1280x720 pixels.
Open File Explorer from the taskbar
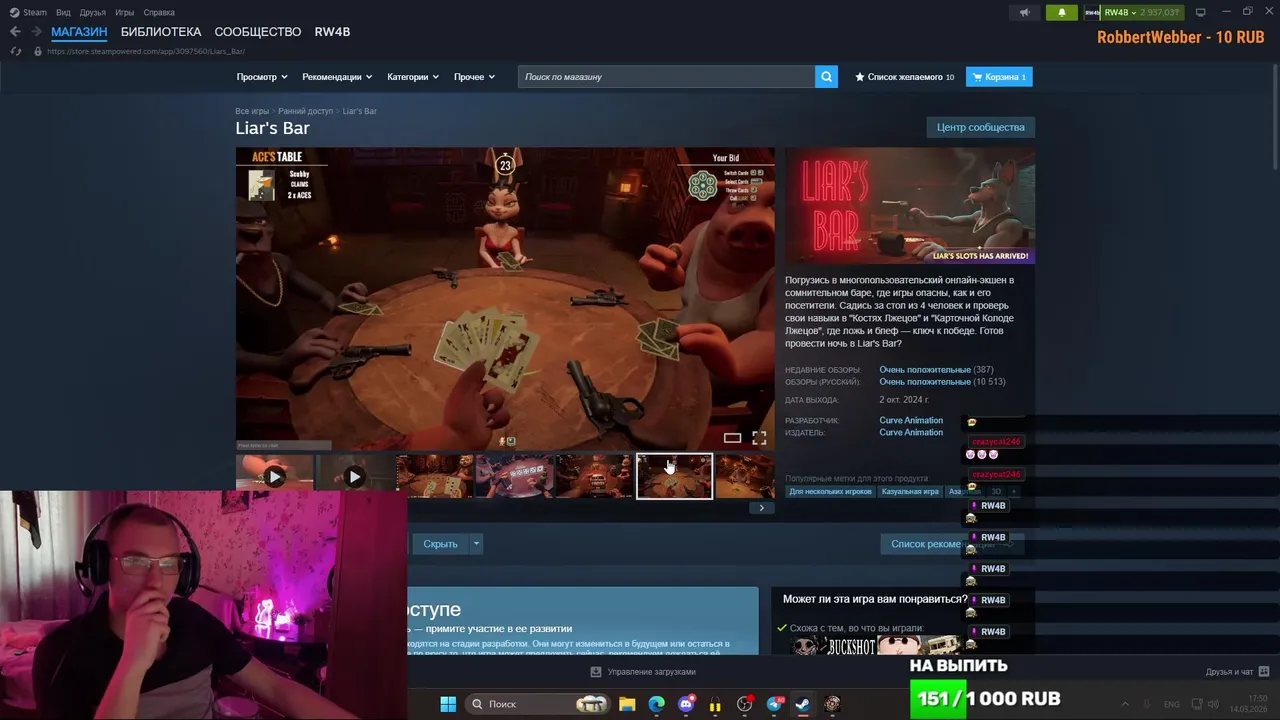(x=627, y=704)
